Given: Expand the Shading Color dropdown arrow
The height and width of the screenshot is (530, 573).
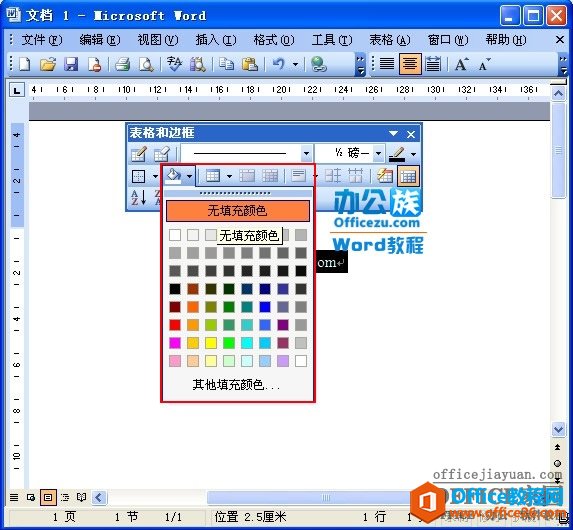Looking at the screenshot, I should [189, 176].
